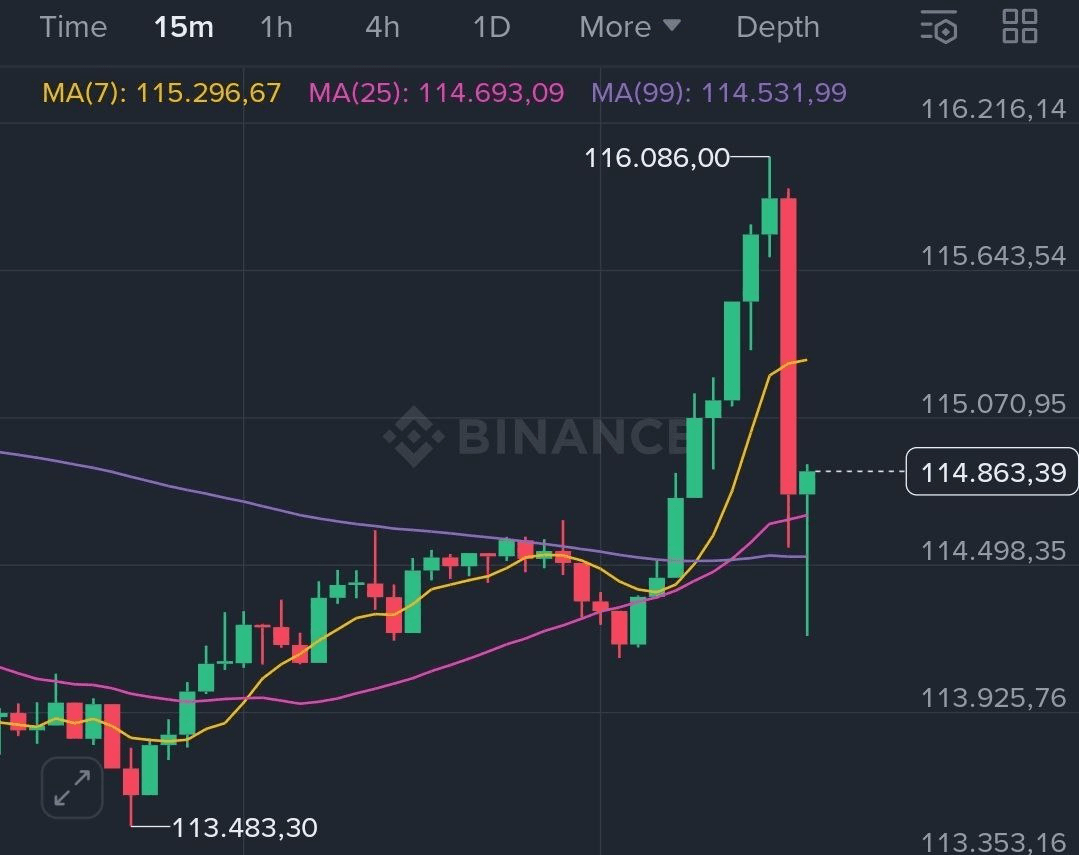Click the 116.216,14 price axis label
1079x855 pixels.
[x=993, y=108]
